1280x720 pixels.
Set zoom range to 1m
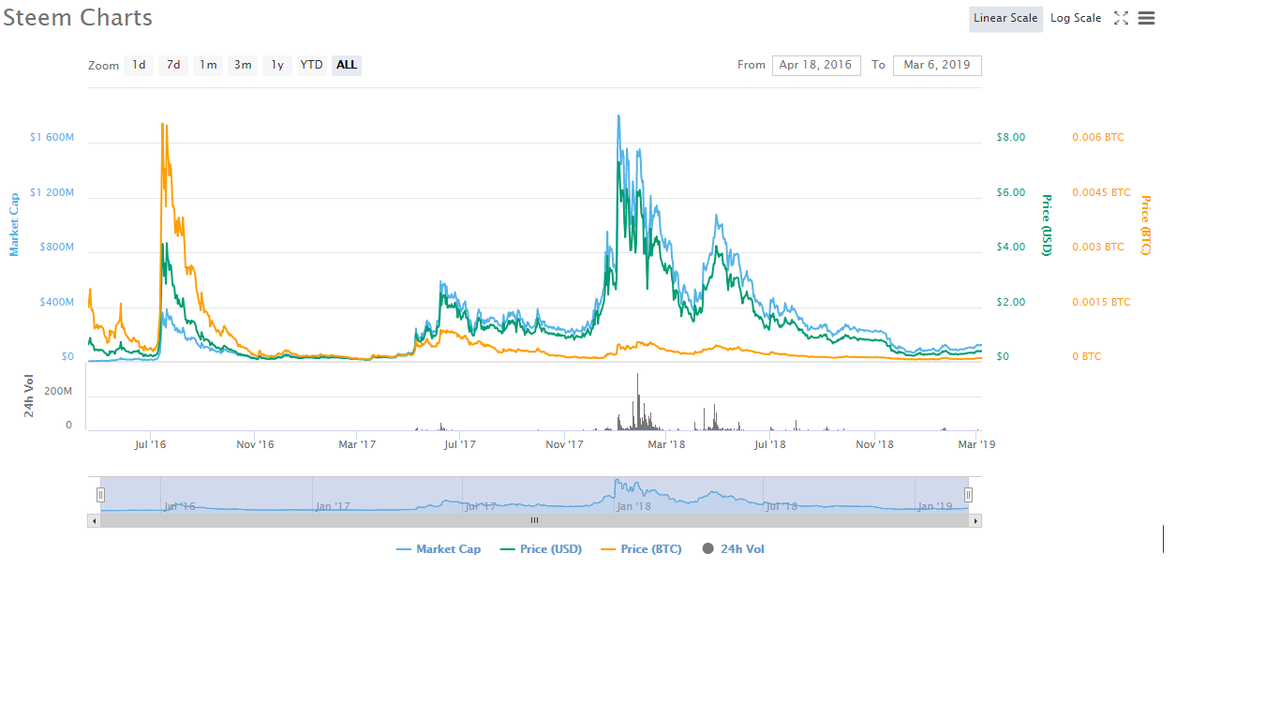pos(208,65)
